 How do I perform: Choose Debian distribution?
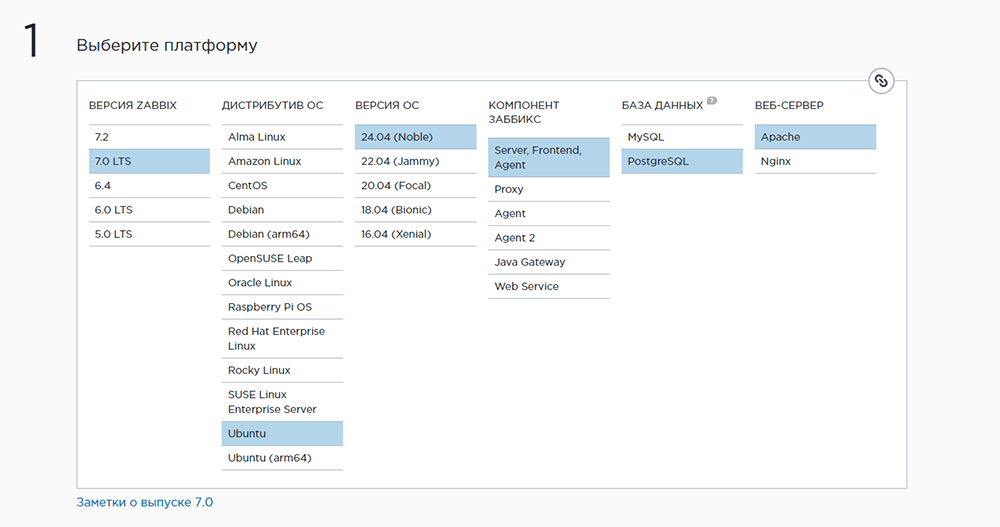tap(282, 210)
